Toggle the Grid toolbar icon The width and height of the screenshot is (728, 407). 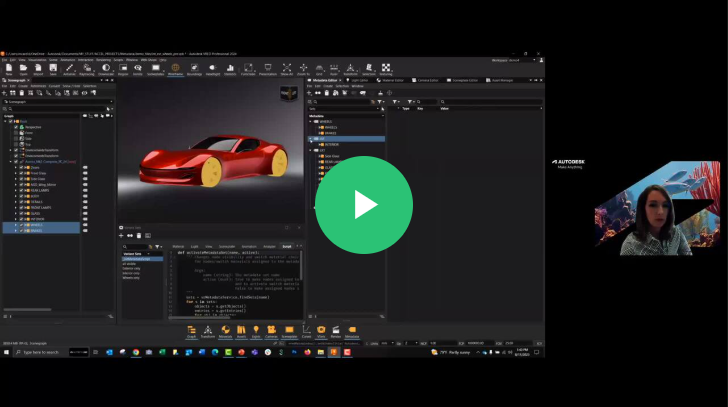[319, 70]
